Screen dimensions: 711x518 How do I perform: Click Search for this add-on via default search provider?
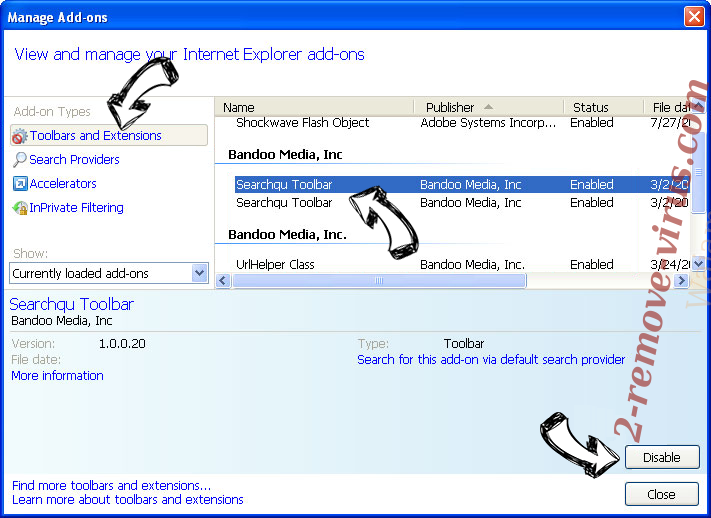[491, 360]
